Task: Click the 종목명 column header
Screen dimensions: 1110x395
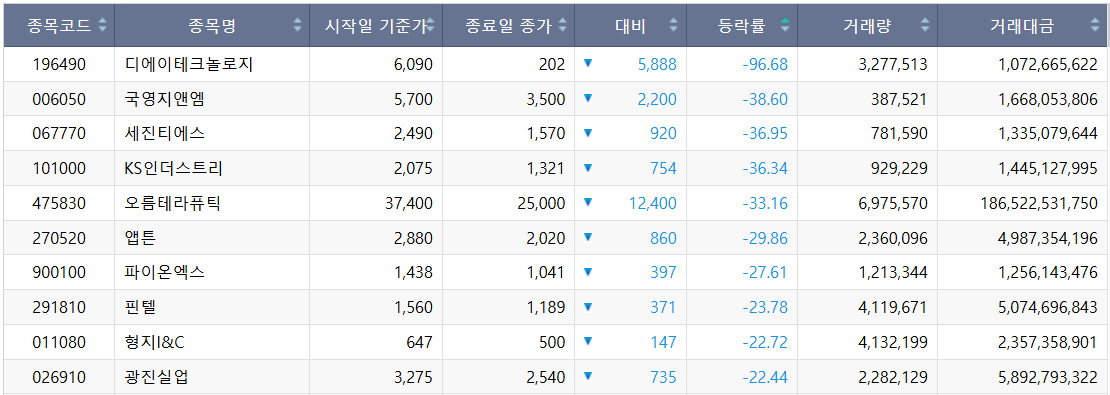Action: [212, 25]
